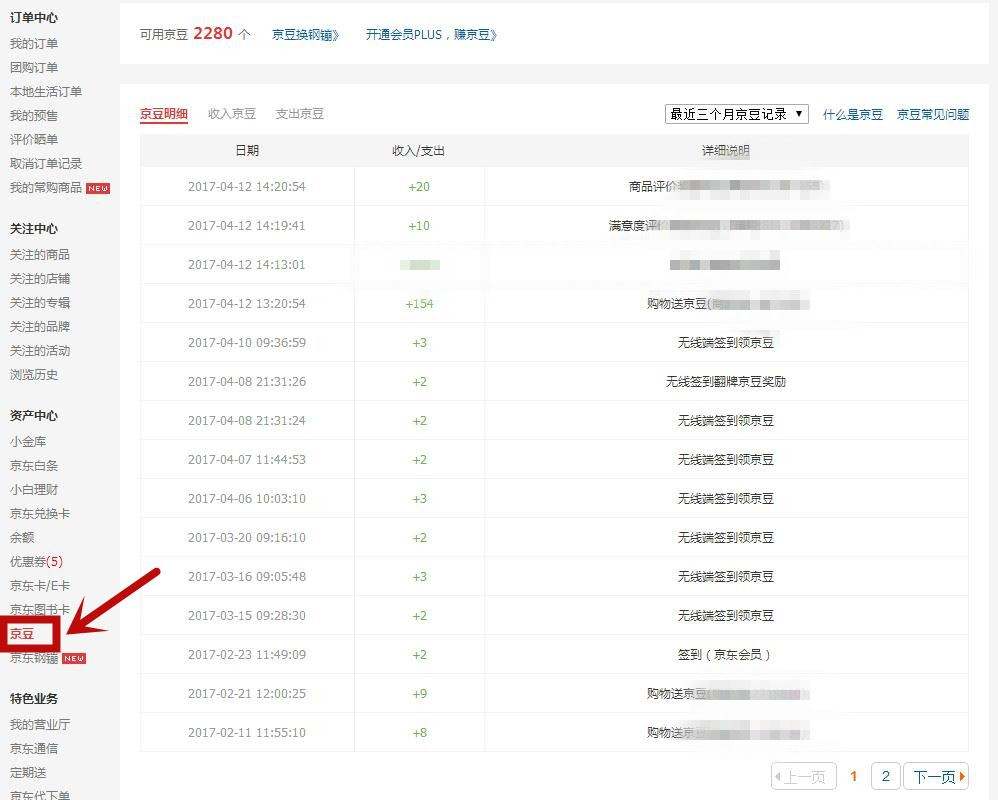
Task: Switch to 京豆明细 tab
Action: point(164,114)
